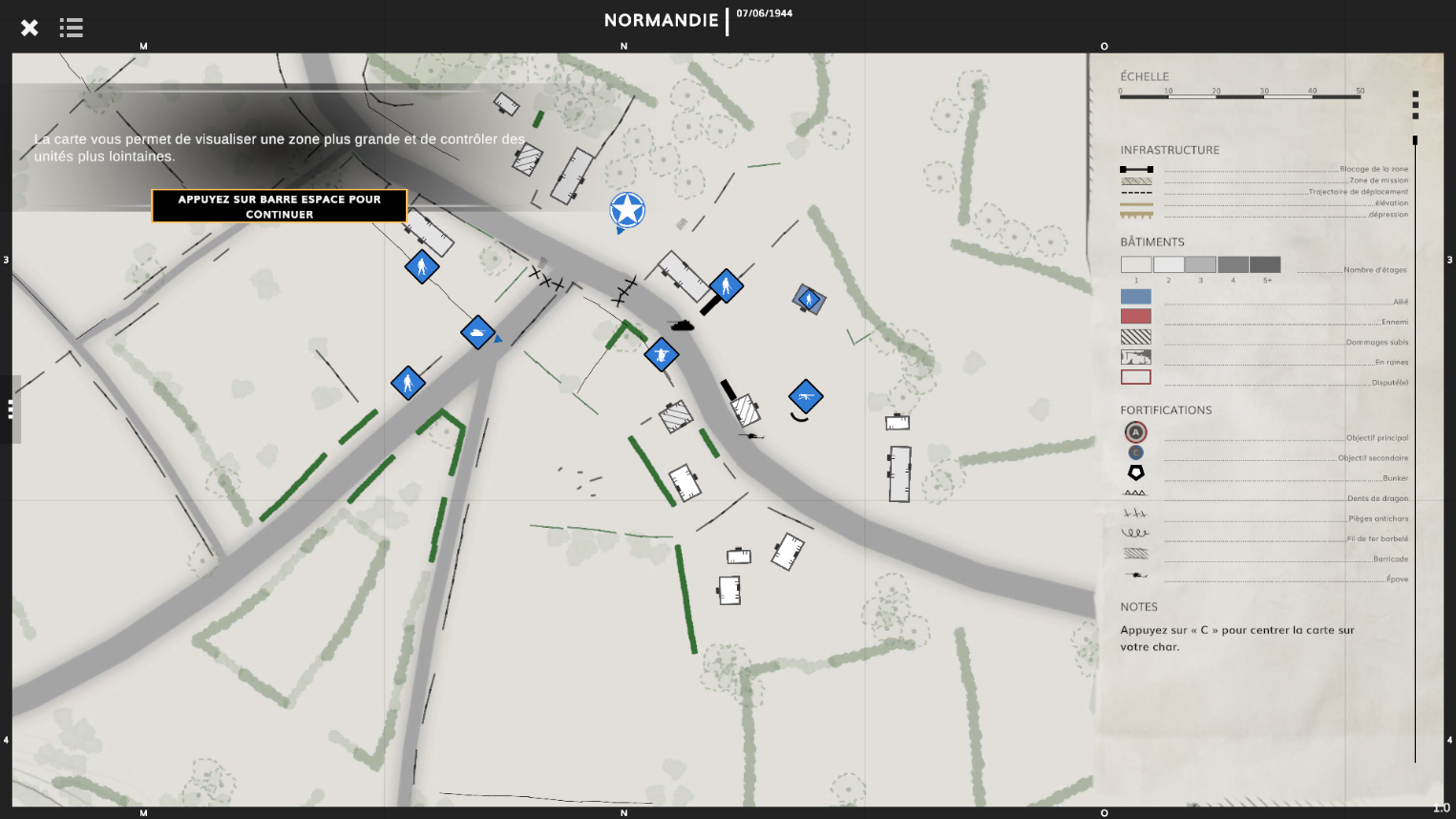Select the infantry unit nearest the continue prompt

422,267
